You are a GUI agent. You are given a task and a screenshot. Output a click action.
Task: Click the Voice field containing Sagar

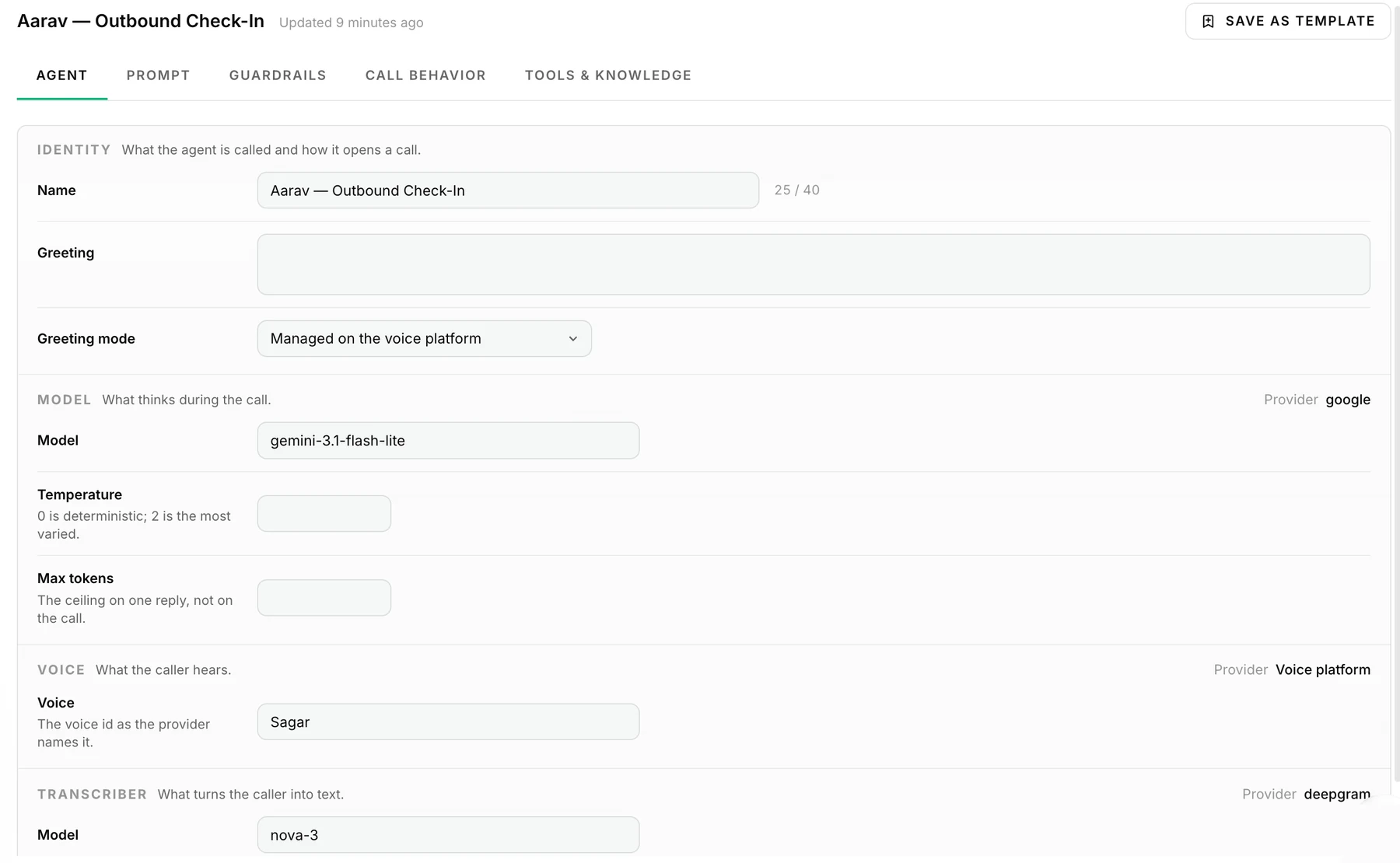448,722
